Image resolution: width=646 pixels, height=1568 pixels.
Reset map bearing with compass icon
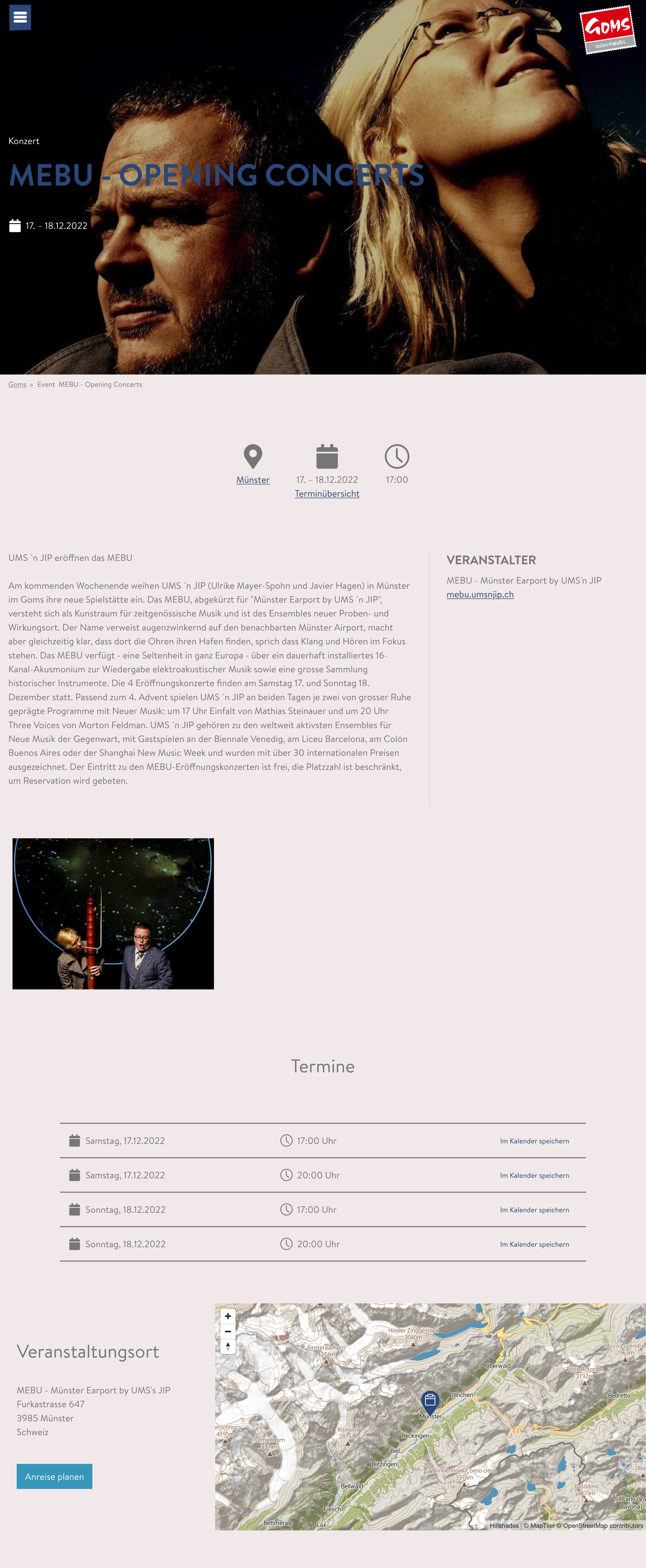coord(228,1346)
